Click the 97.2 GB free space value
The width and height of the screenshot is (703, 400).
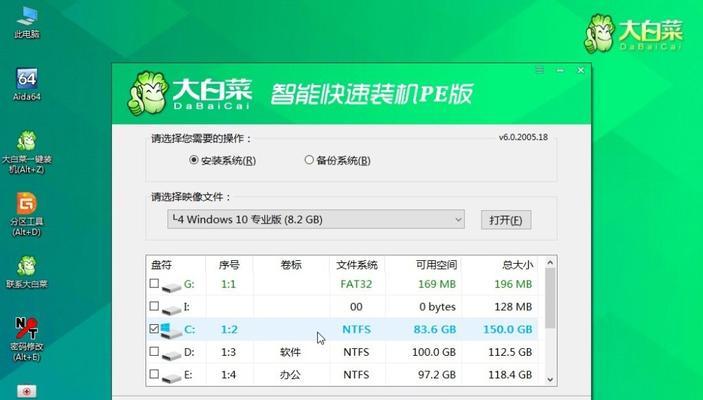coord(437,375)
